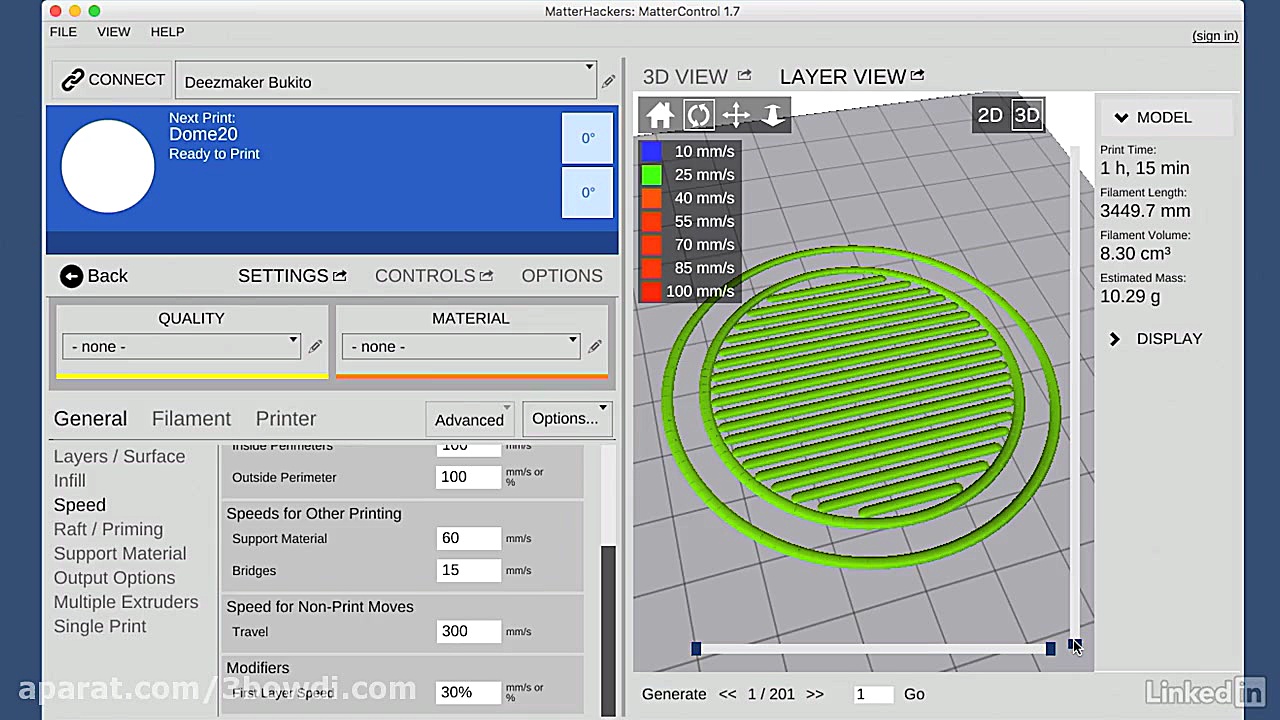Switch layer view to 2D mode

click(x=990, y=115)
